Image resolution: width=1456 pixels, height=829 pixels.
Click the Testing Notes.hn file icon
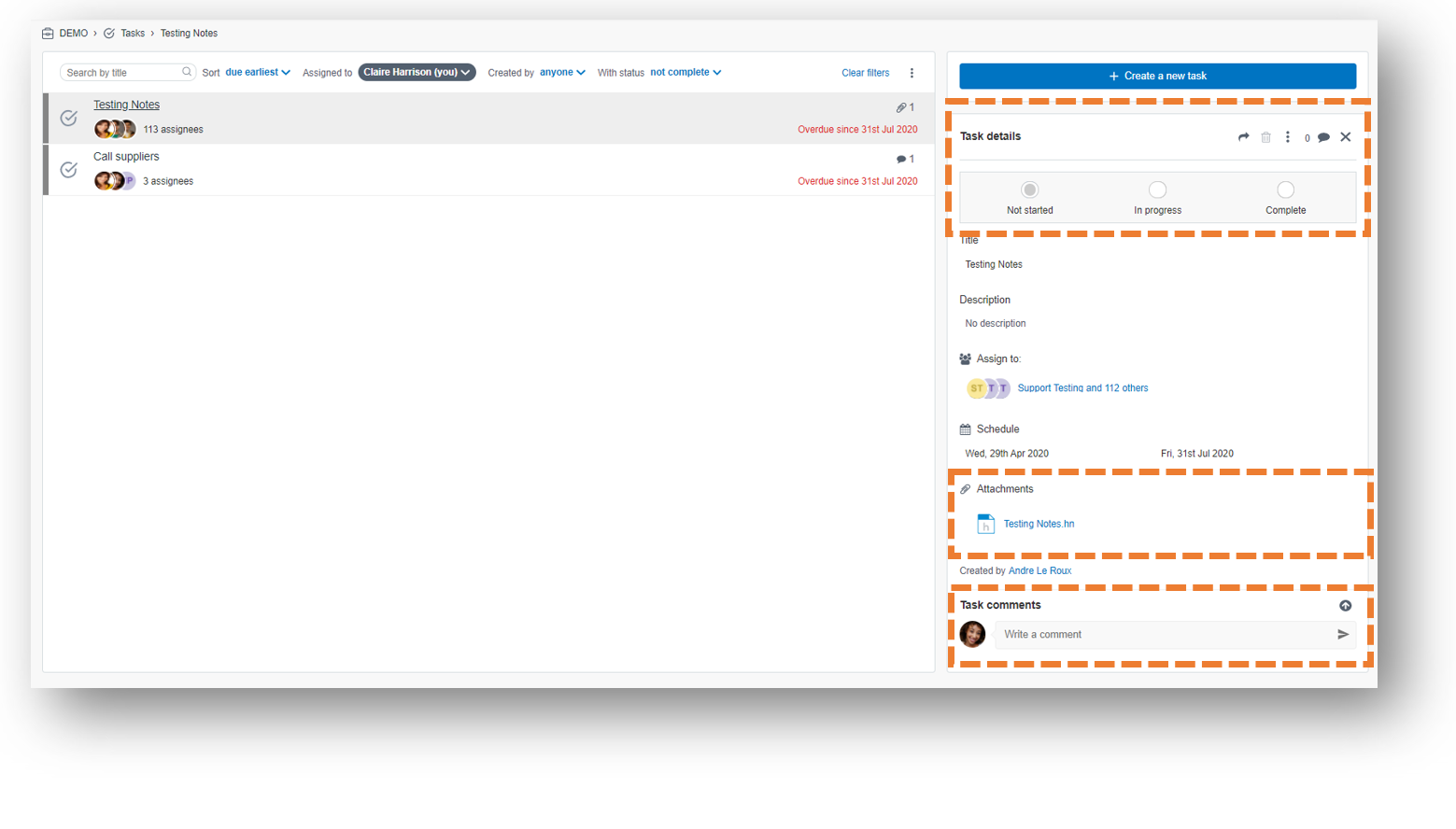[985, 524]
